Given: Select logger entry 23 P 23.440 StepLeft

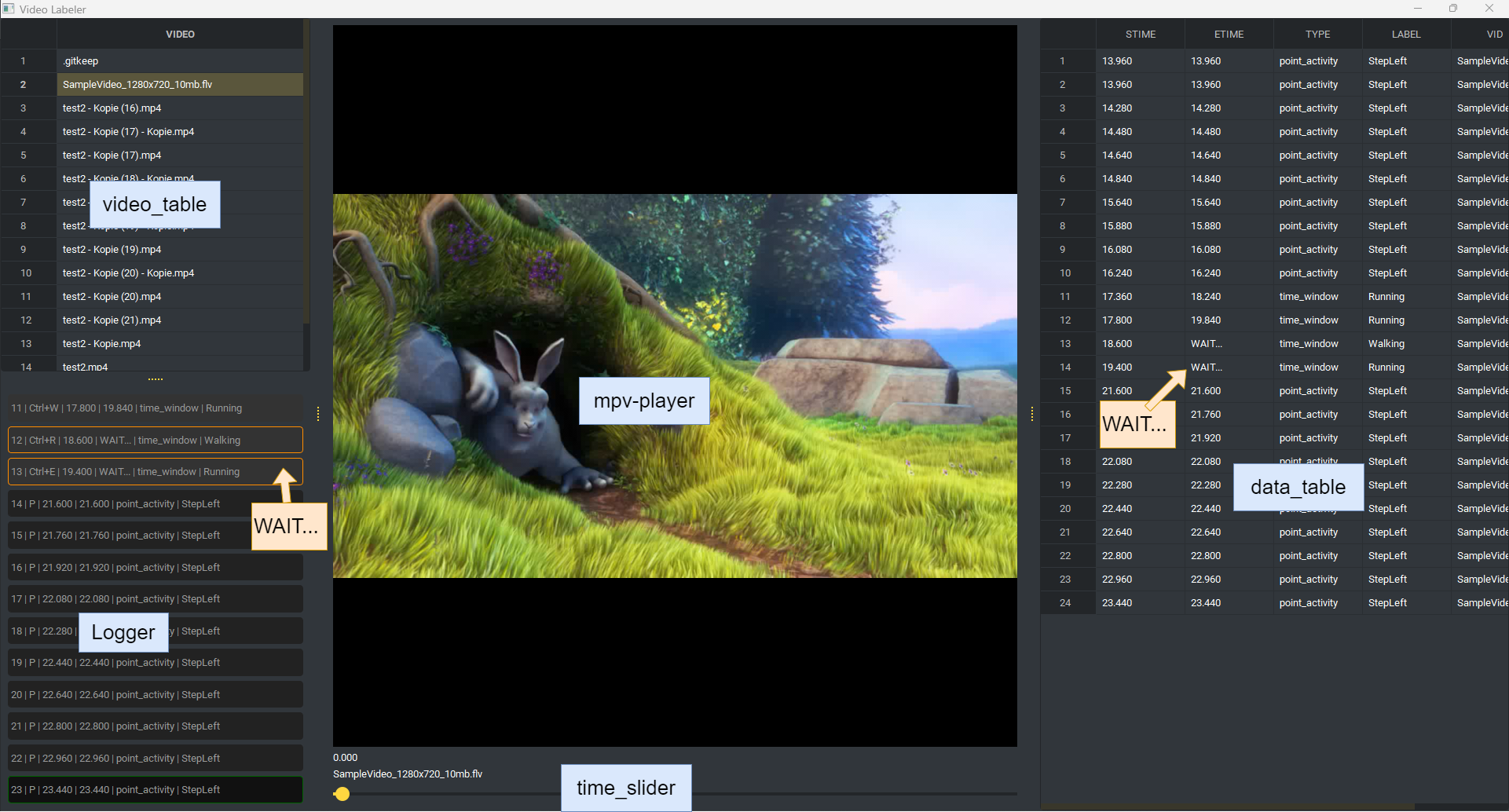Looking at the screenshot, I should tap(156, 790).
